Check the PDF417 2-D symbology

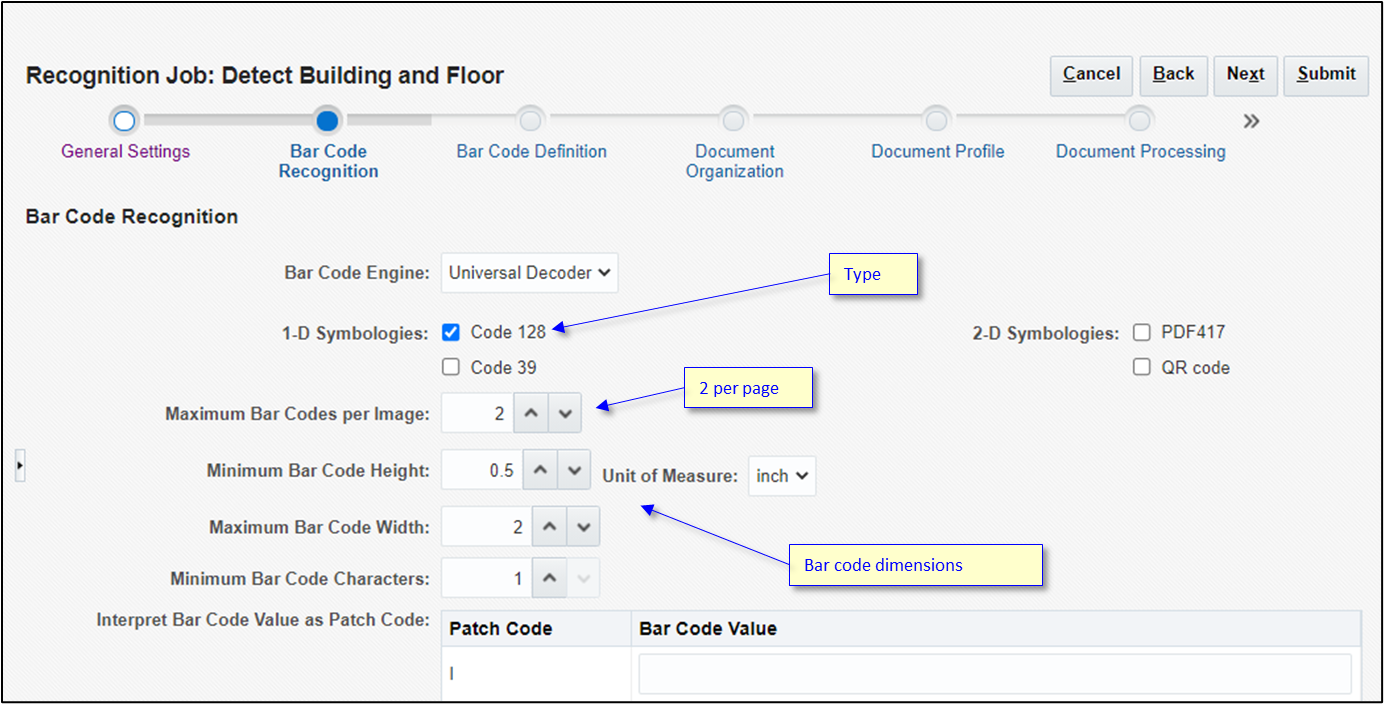pos(1141,331)
